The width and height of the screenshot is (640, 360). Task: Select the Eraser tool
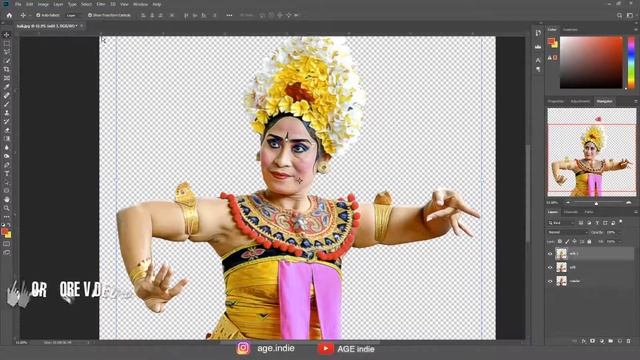(x=7, y=130)
